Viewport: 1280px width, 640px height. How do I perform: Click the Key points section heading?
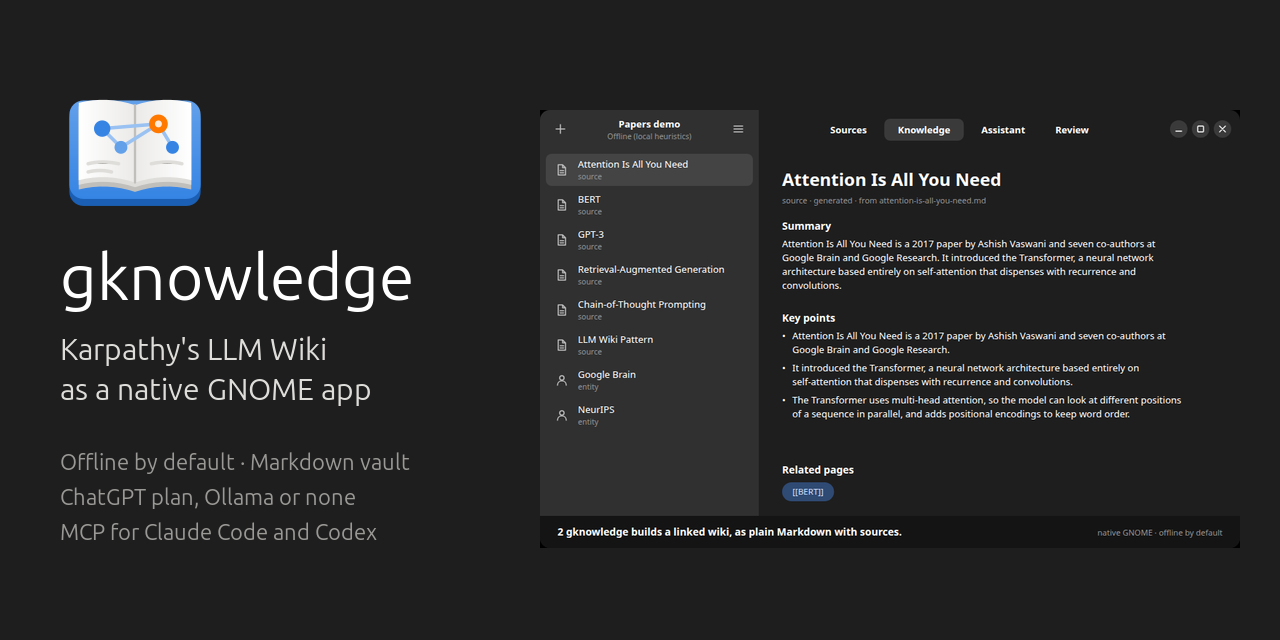(808, 318)
